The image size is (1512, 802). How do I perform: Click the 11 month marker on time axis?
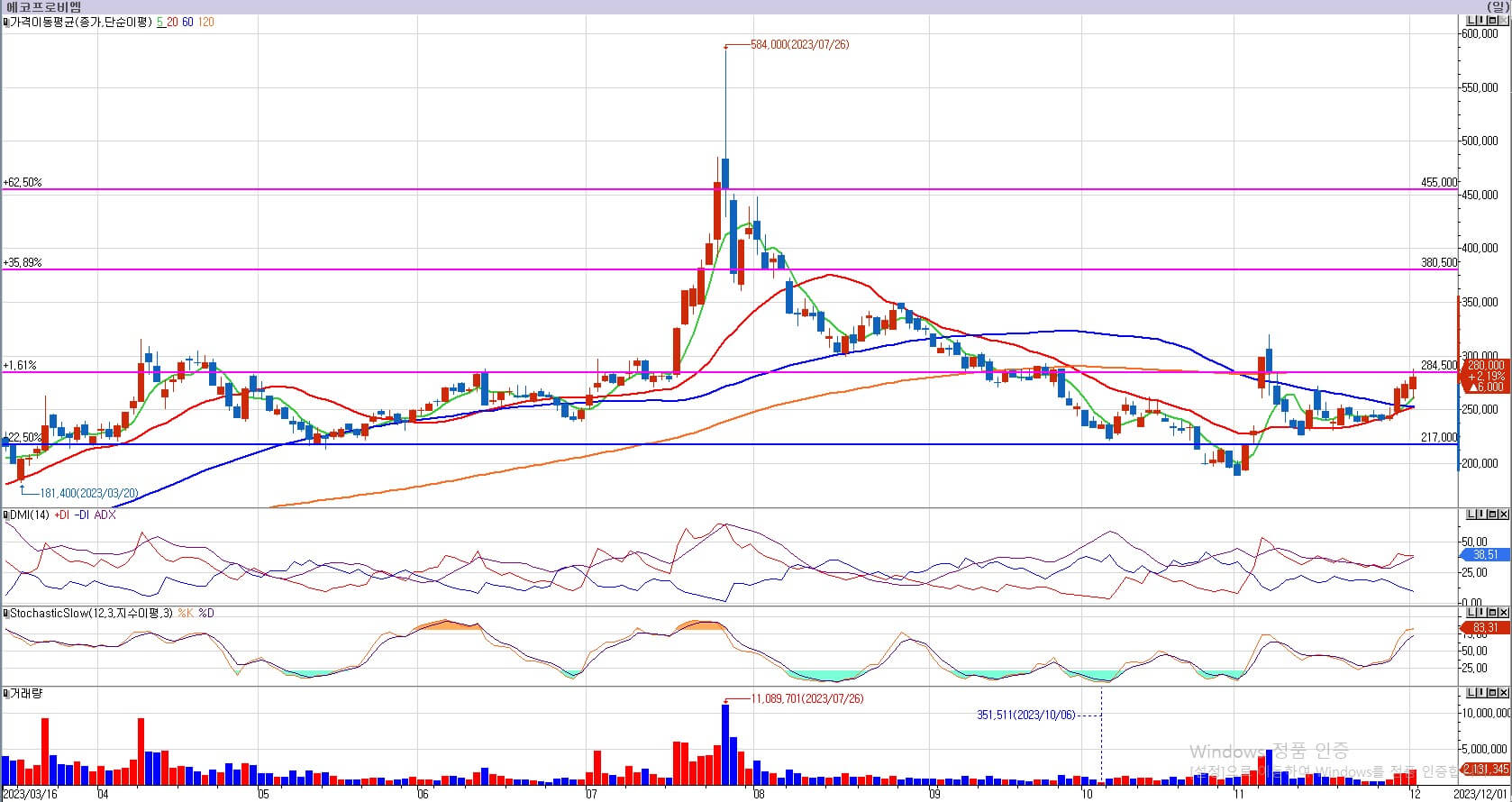click(x=1239, y=794)
